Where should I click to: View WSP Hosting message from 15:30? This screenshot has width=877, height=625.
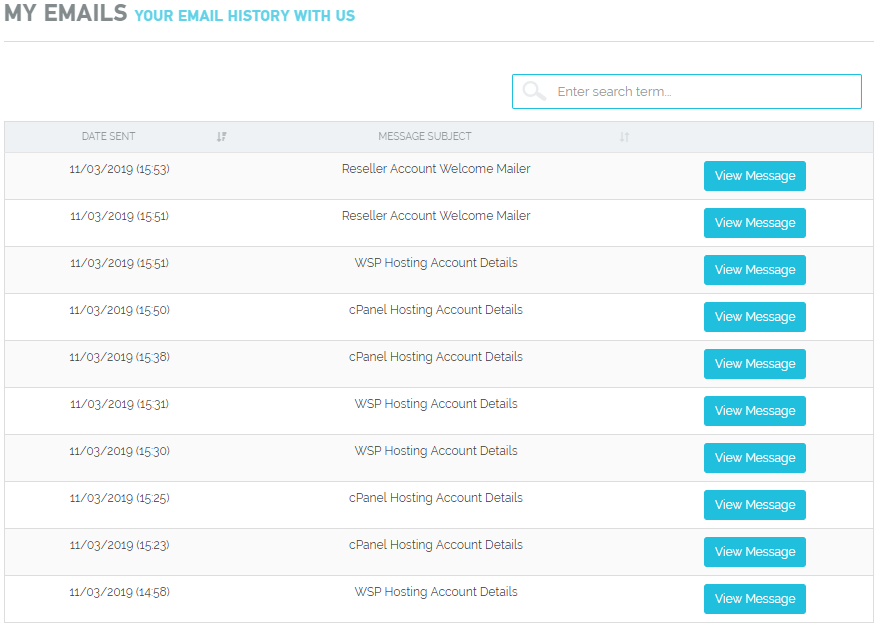[x=755, y=458]
